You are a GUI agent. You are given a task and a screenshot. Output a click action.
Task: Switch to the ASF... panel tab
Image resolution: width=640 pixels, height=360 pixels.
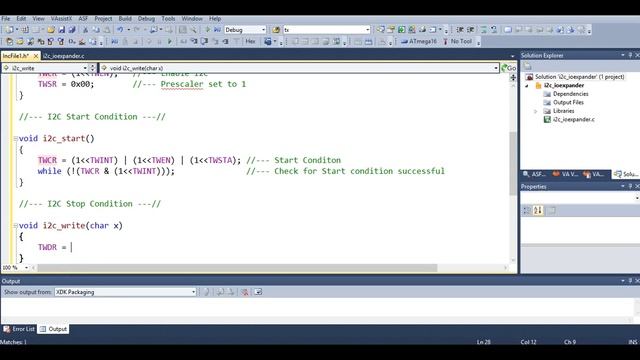[534, 174]
